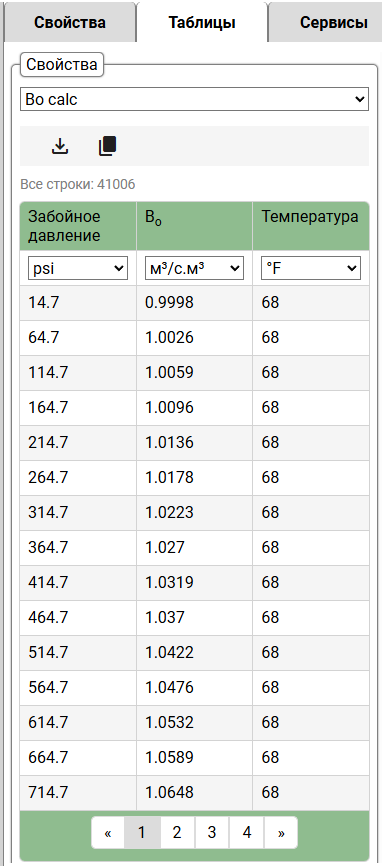Click temperature 68 in the 14.7 row
Screen dimensions: 382x866
pos(311,303)
